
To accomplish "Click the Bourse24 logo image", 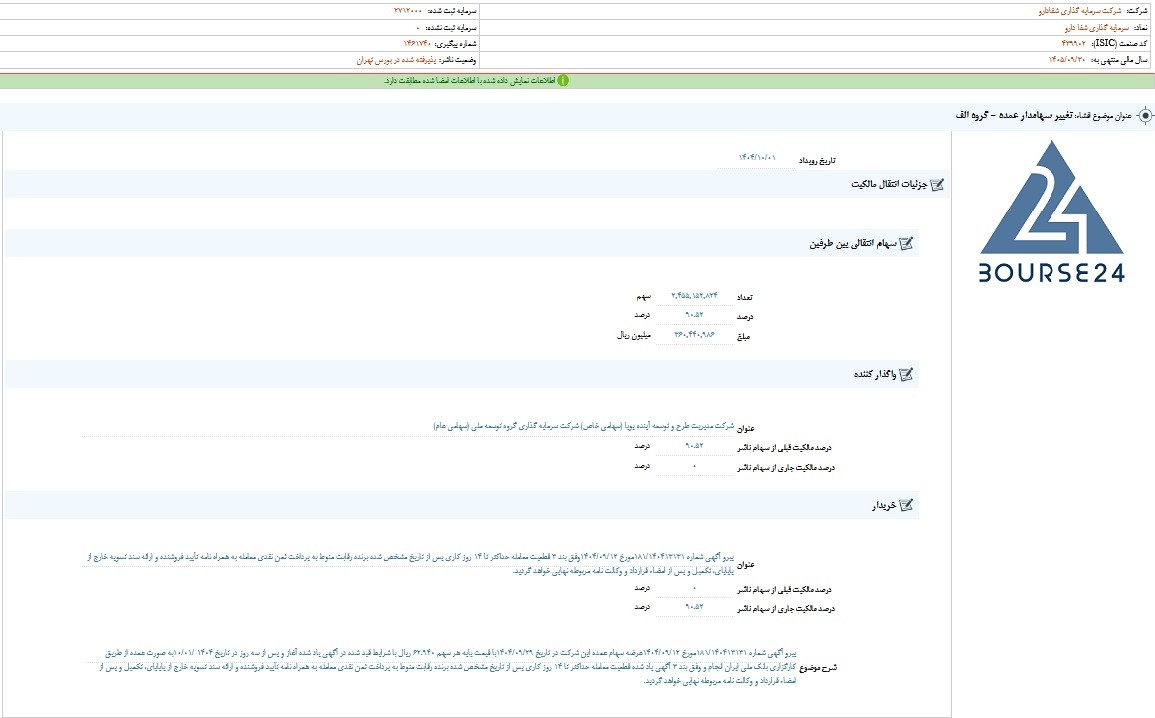I will [x=1052, y=211].
